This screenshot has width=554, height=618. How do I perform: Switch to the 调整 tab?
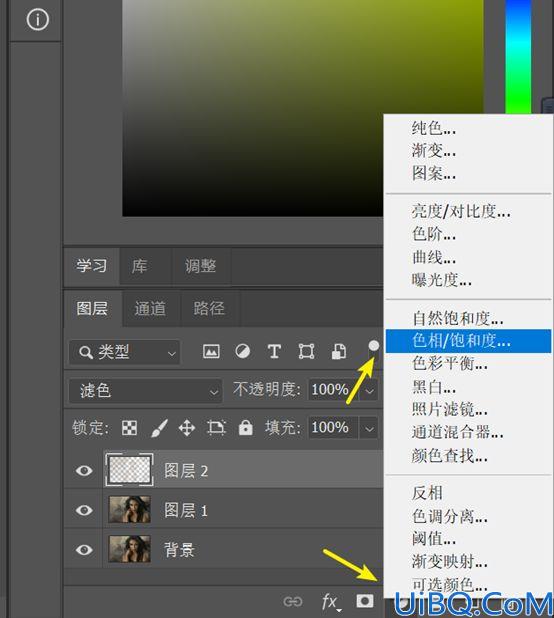(x=201, y=266)
